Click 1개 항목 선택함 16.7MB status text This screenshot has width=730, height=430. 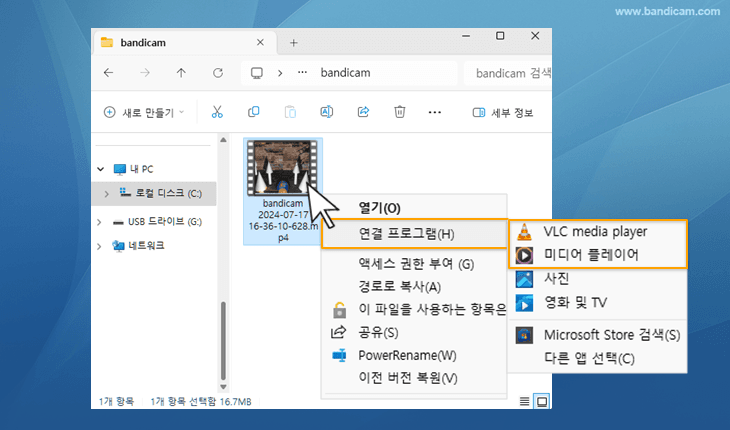[201, 401]
